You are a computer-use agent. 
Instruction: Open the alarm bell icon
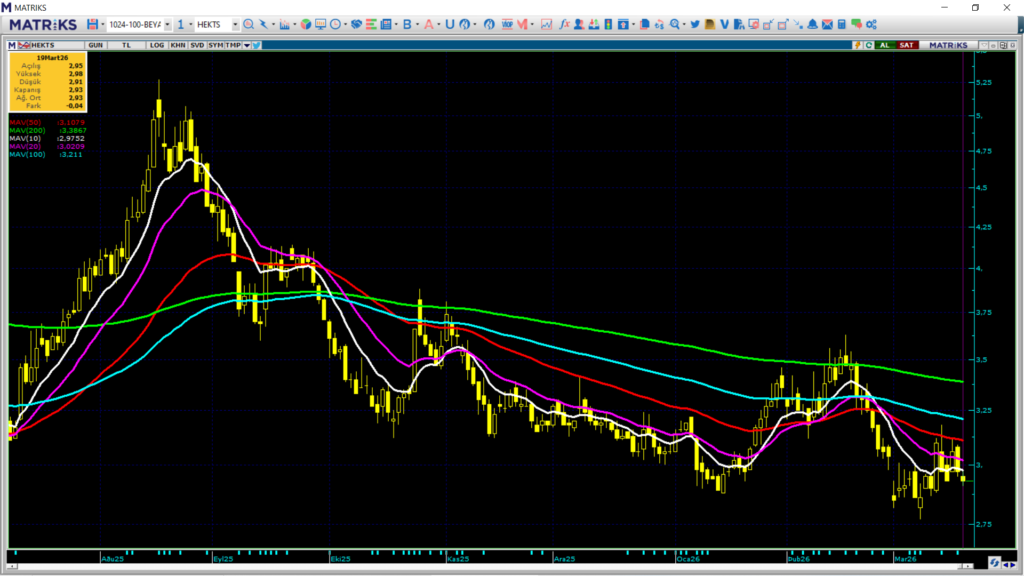coord(812,24)
